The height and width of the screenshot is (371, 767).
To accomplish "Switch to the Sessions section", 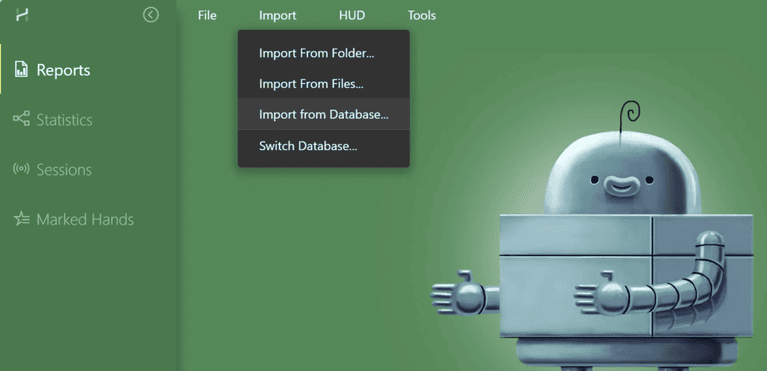I will 64,170.
